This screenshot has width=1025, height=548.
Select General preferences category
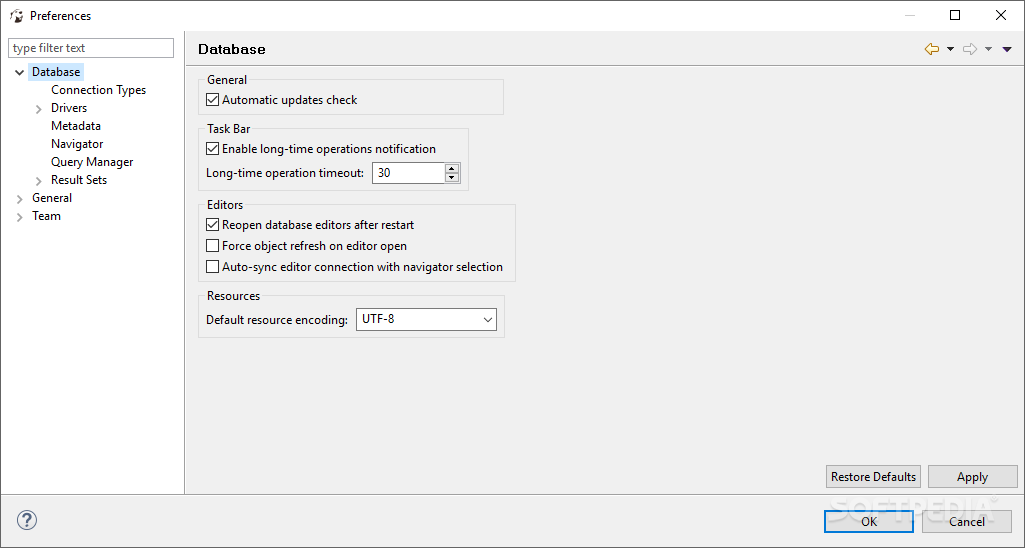pyautogui.click(x=52, y=198)
